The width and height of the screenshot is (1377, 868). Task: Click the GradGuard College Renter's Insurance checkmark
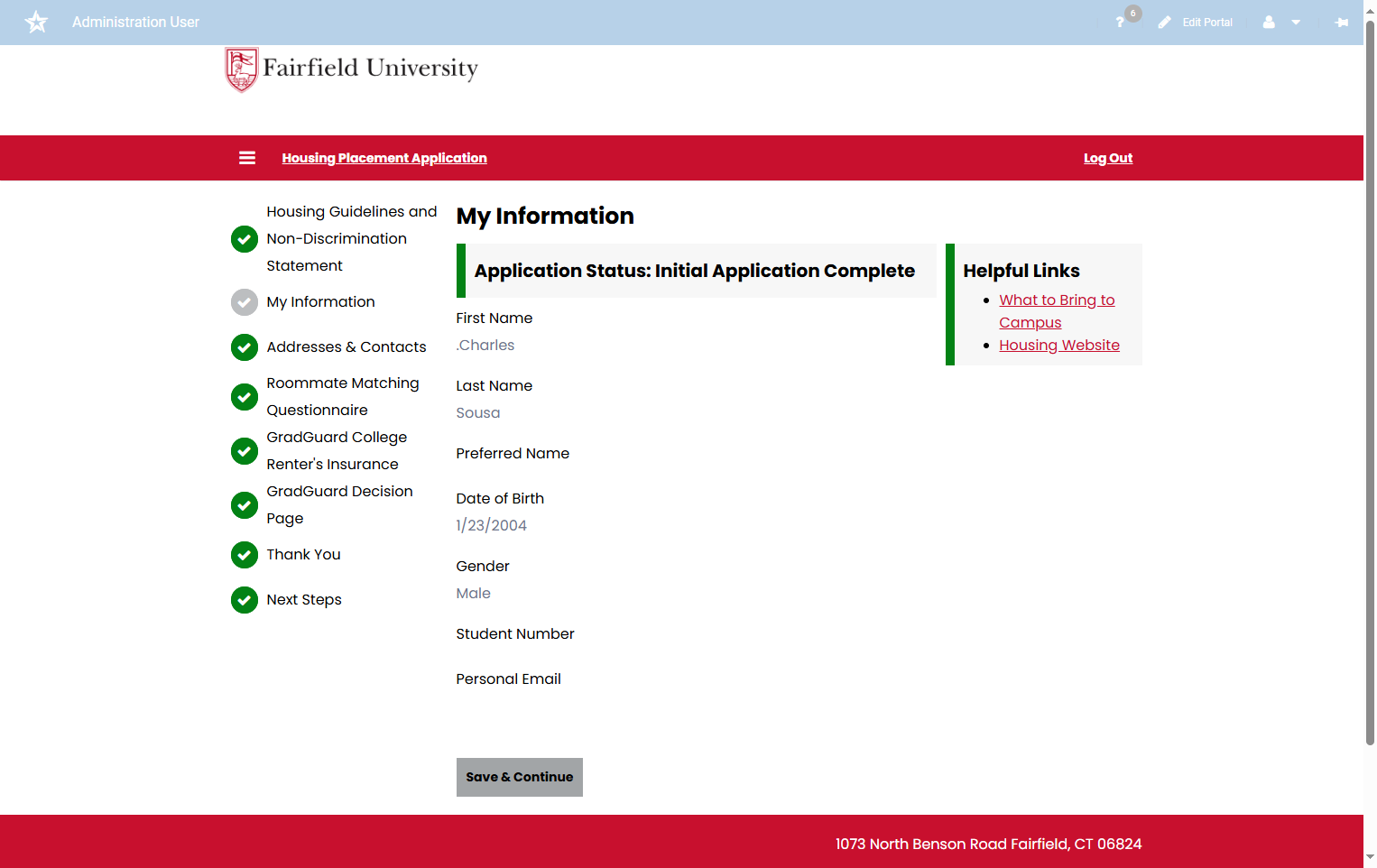pos(245,451)
